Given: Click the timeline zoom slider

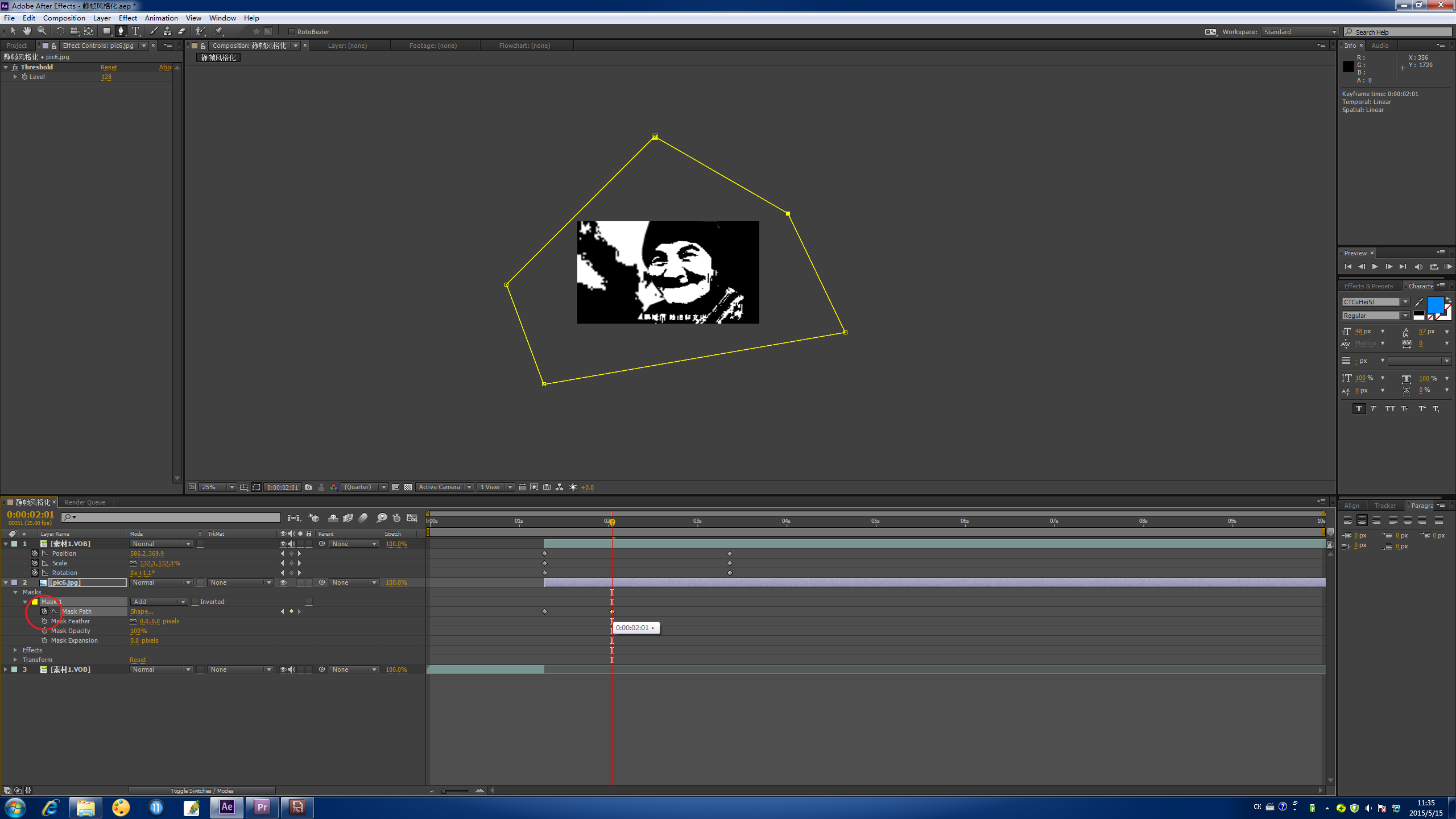Looking at the screenshot, I should 455,791.
